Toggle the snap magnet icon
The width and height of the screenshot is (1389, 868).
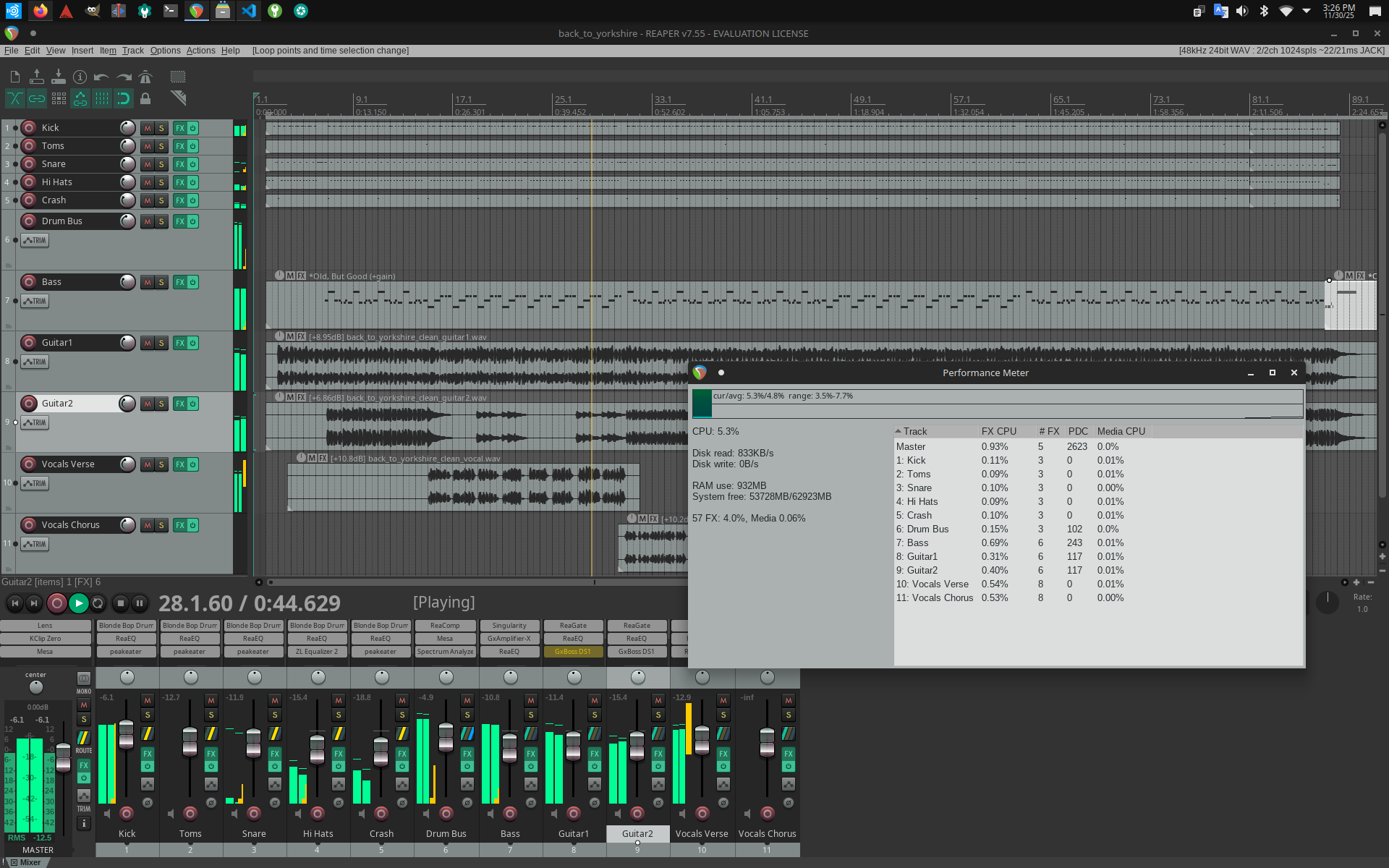point(124,98)
